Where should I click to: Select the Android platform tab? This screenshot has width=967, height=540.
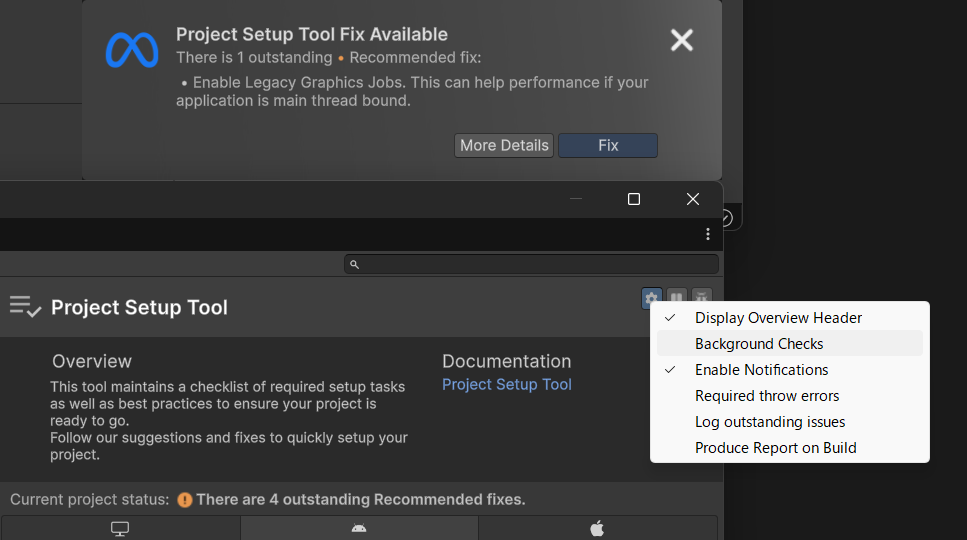[x=359, y=528]
